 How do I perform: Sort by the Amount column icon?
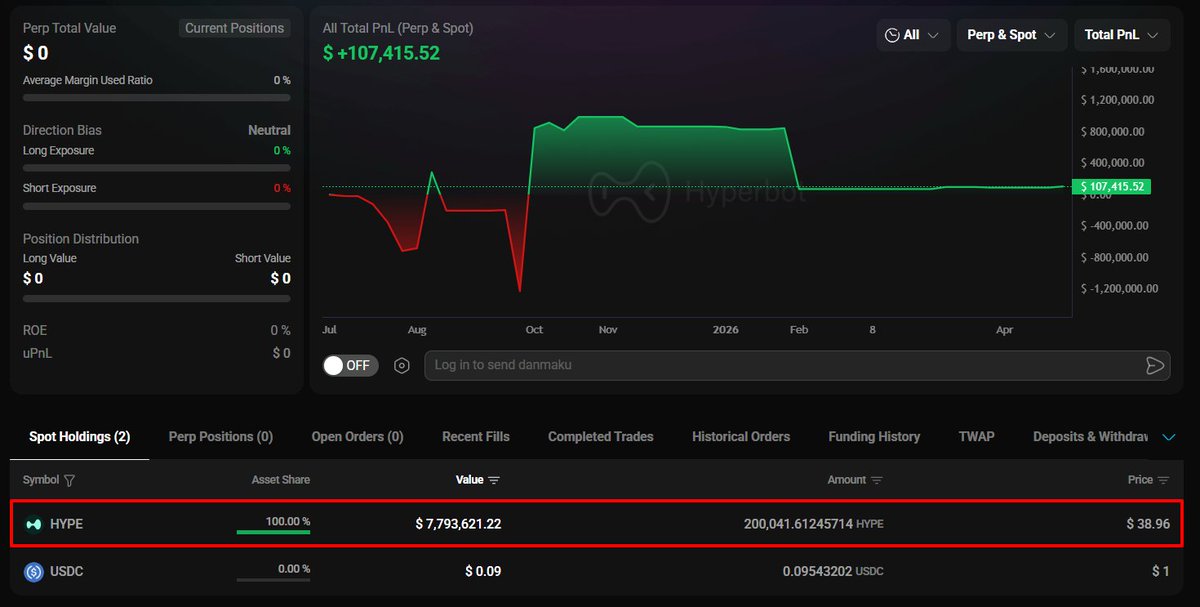click(x=877, y=480)
